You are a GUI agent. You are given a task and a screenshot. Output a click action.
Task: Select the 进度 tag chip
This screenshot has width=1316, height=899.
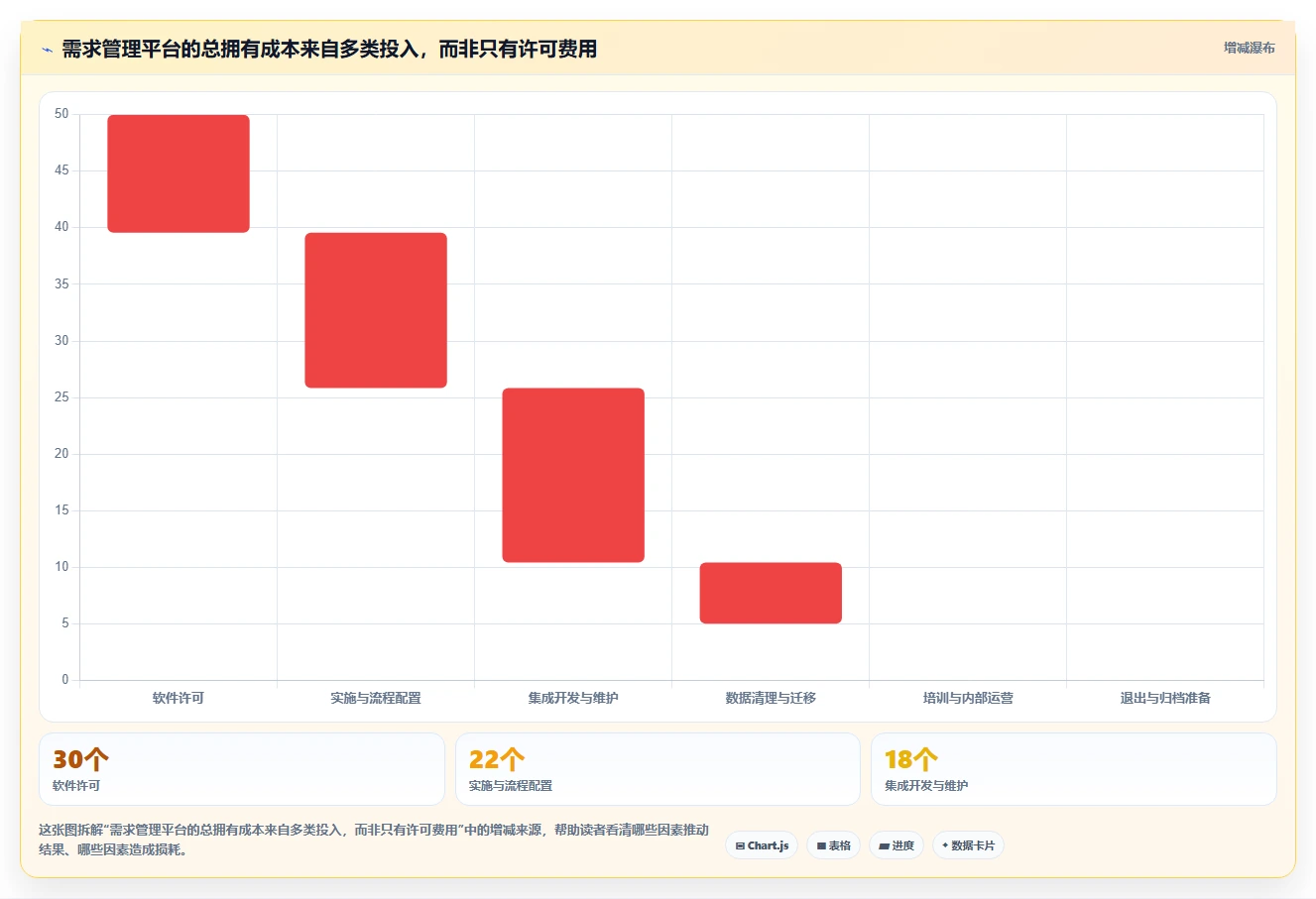point(897,845)
